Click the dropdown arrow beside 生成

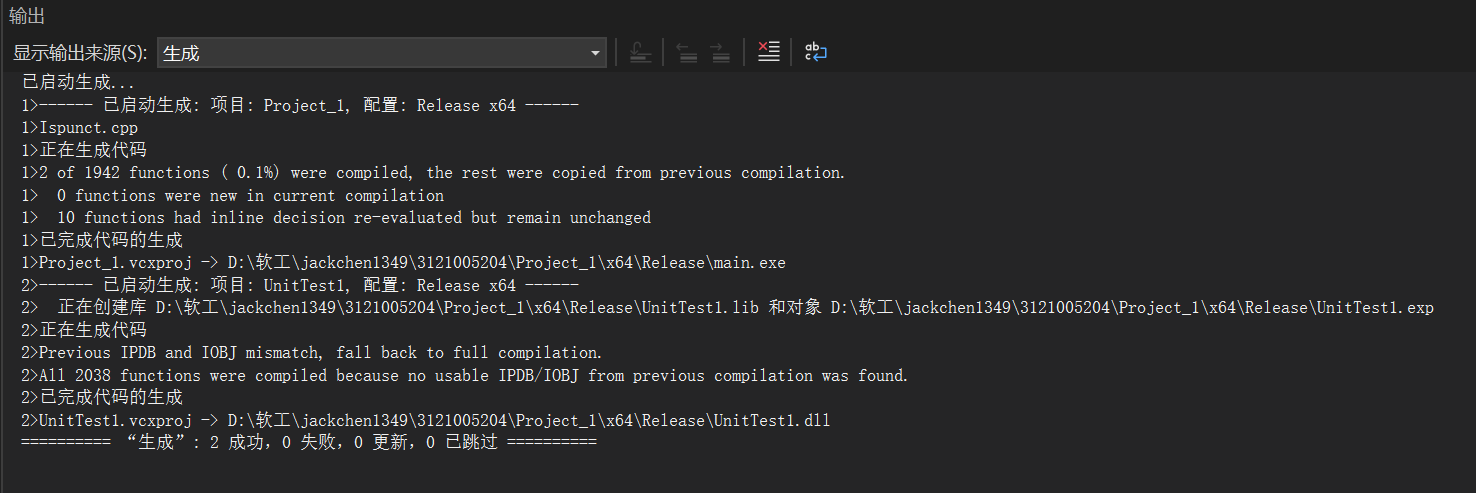(596, 53)
